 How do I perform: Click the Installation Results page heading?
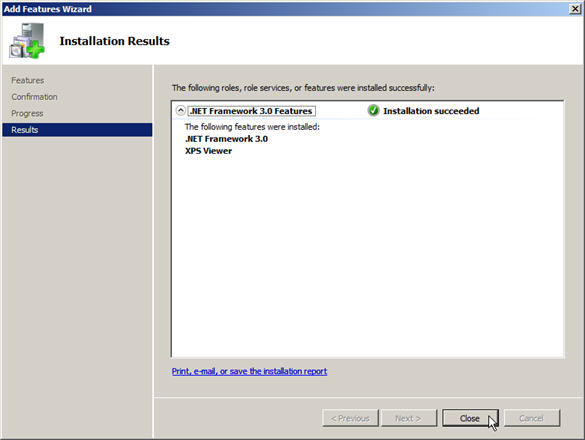coord(115,41)
